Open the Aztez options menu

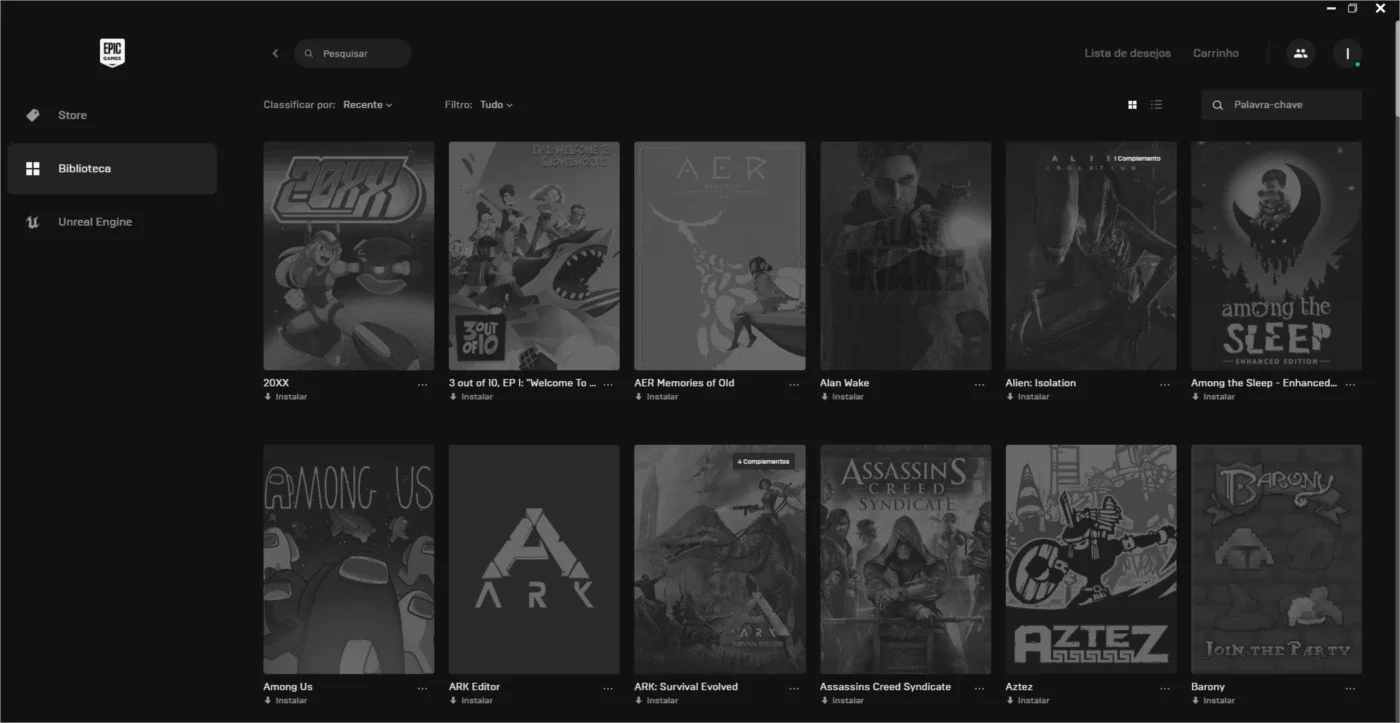[1165, 688]
